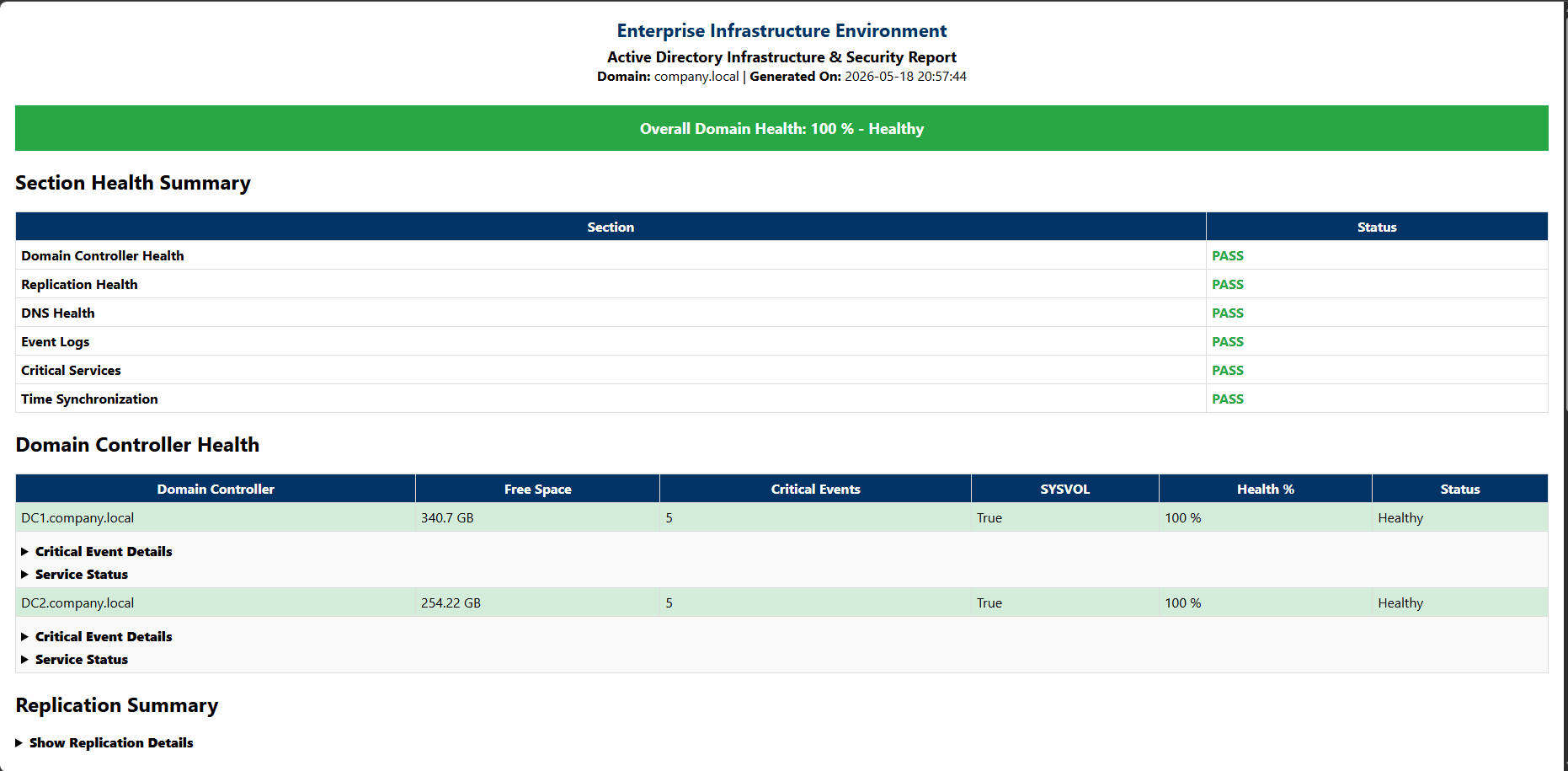This screenshot has width=1568, height=771.
Task: Click PASS status for Critical Services
Action: click(x=1228, y=370)
